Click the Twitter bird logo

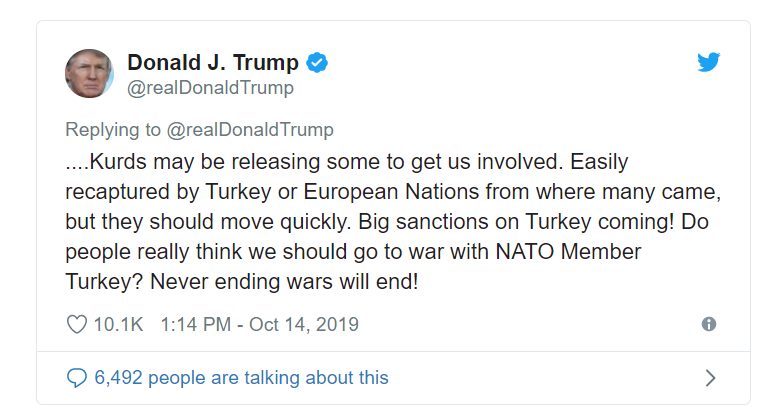(x=708, y=62)
